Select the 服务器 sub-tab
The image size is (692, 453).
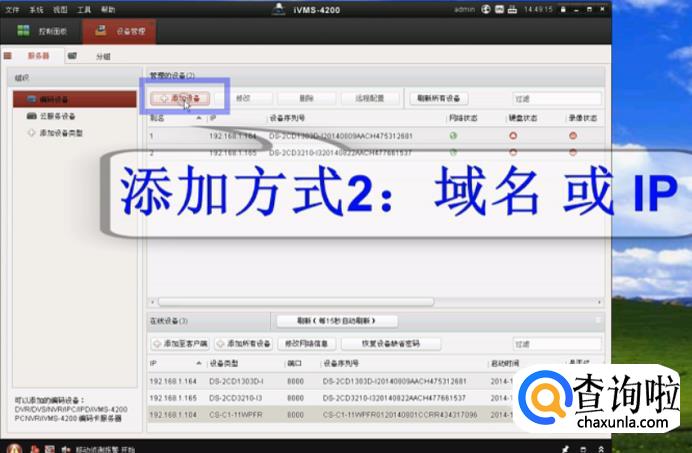pos(38,56)
